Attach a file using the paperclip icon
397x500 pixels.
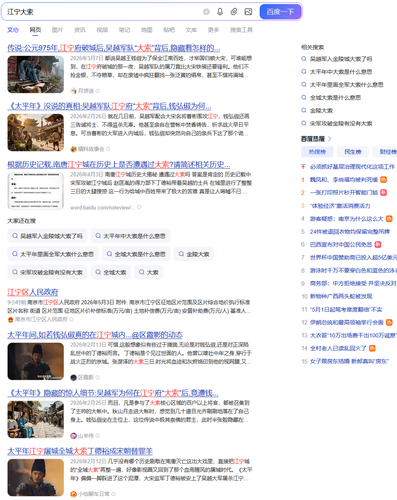pos(234,12)
